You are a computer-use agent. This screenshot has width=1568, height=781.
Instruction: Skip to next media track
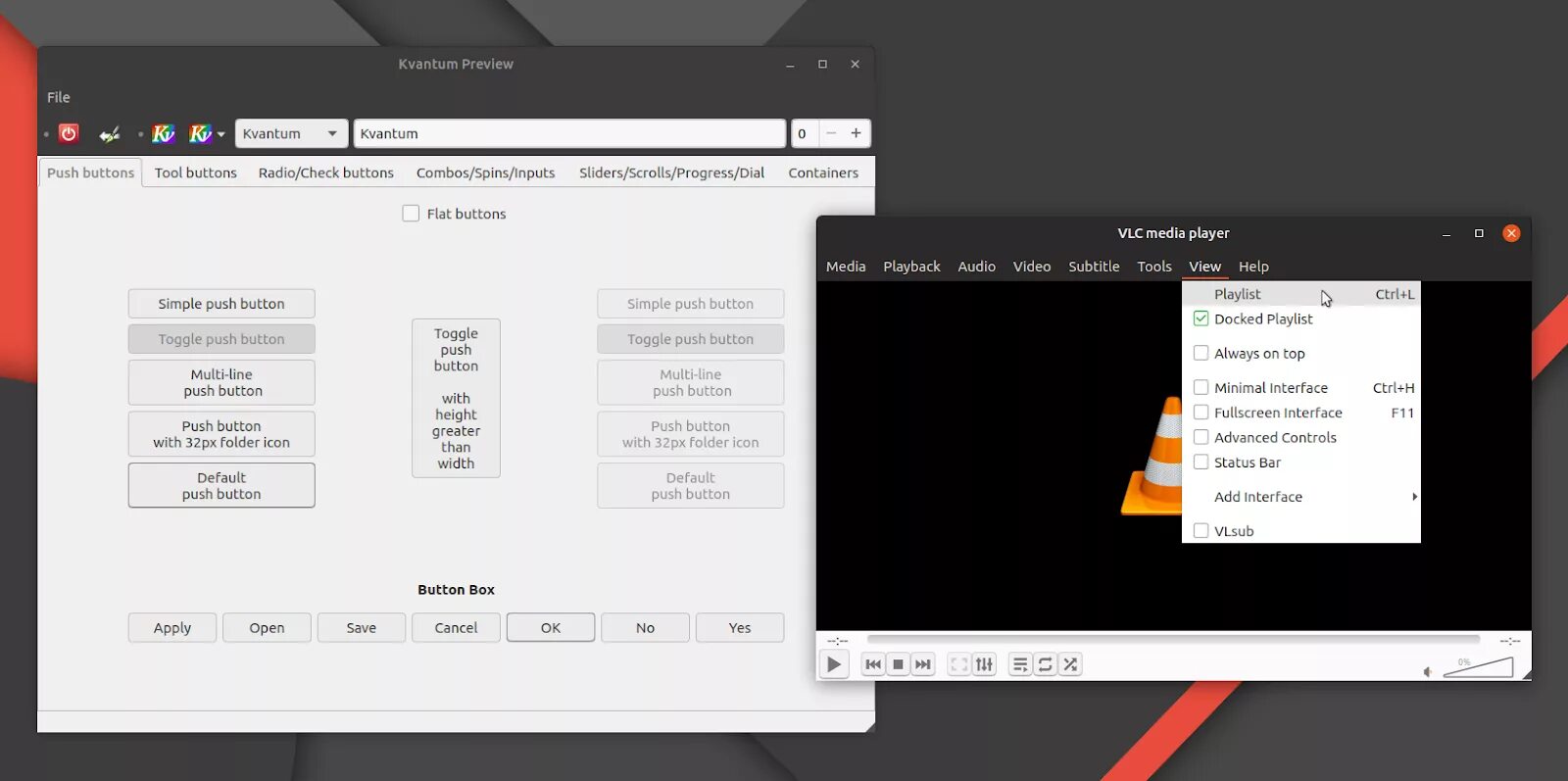point(923,664)
